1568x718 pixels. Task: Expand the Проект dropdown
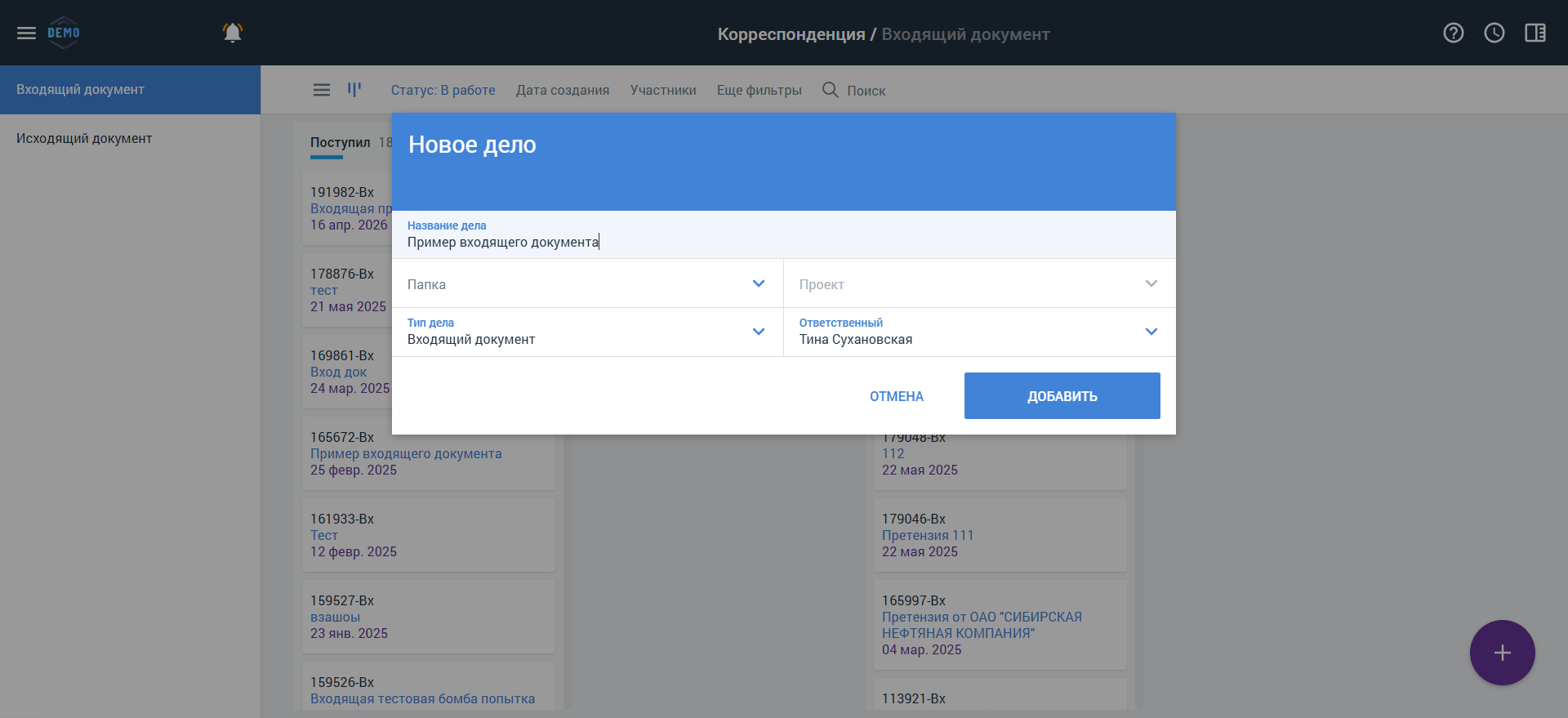(x=980, y=283)
